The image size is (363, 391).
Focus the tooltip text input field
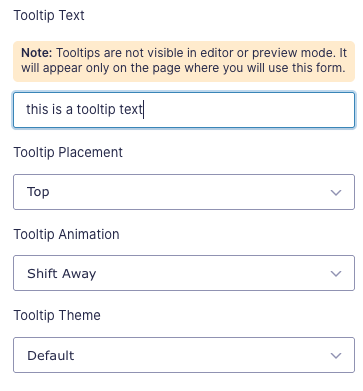pyautogui.click(x=184, y=110)
